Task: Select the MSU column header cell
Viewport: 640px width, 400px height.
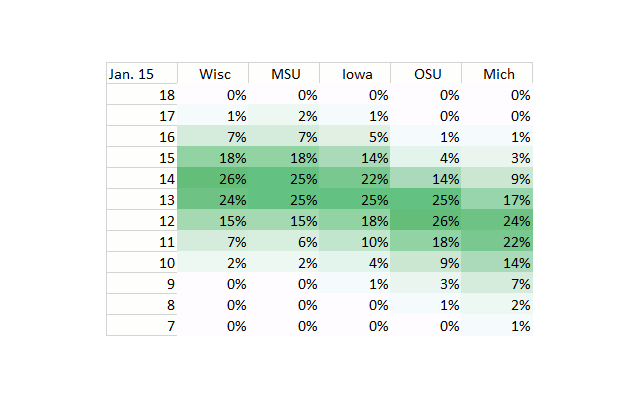Action: 285,74
